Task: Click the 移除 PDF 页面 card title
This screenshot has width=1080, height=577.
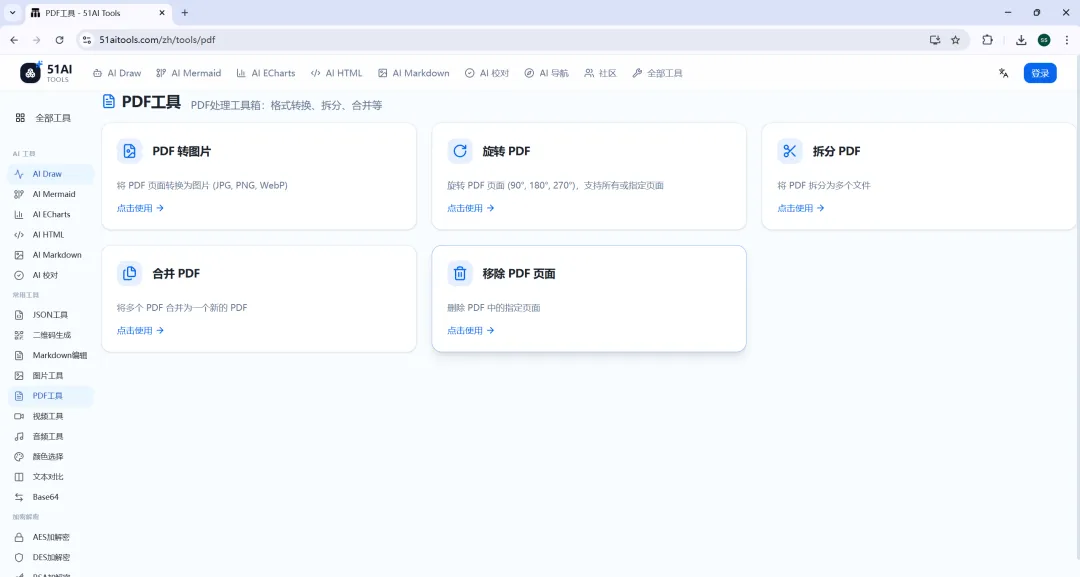Action: pos(519,273)
